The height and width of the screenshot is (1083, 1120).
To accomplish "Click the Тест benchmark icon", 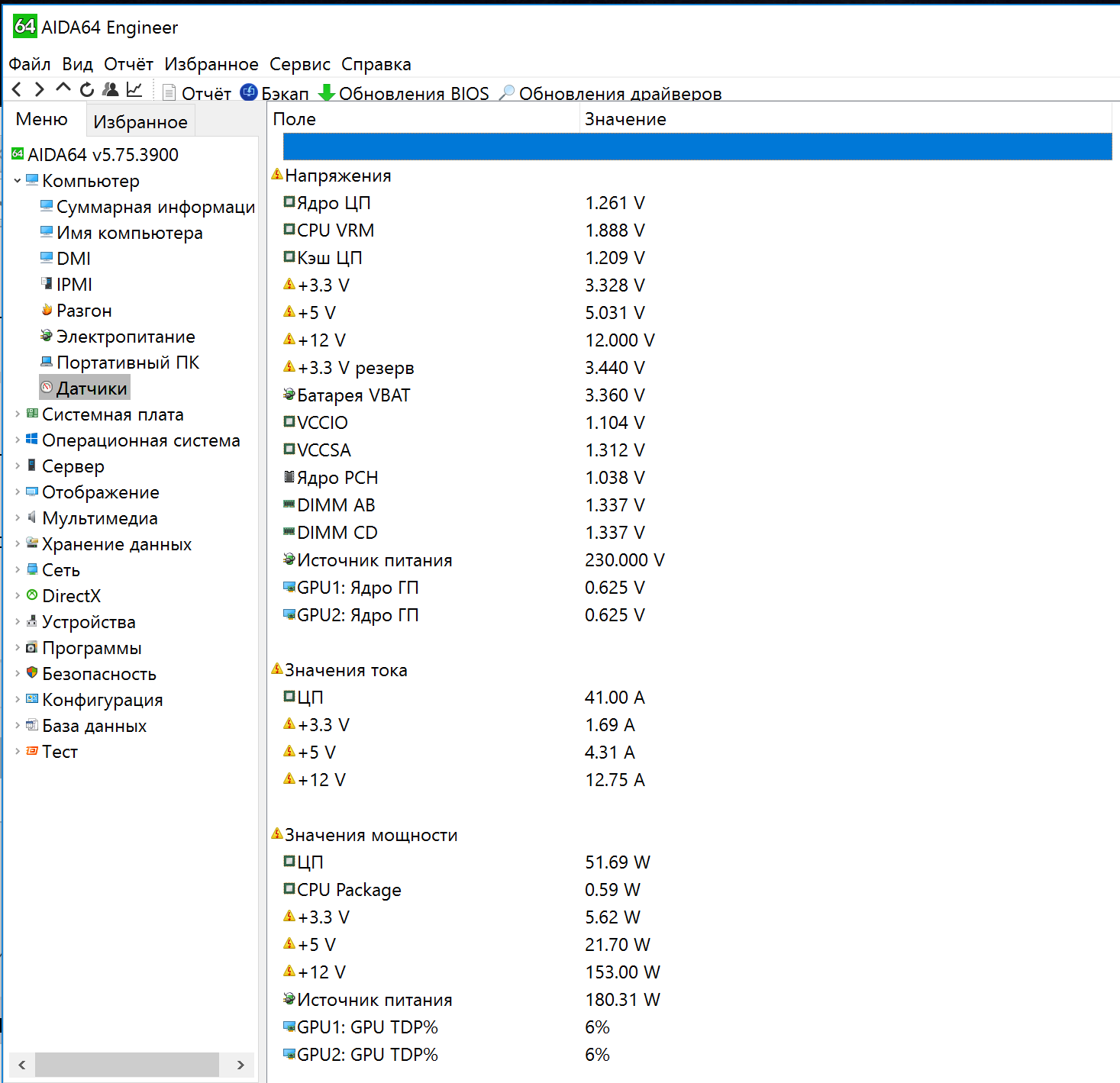I will tap(32, 751).
